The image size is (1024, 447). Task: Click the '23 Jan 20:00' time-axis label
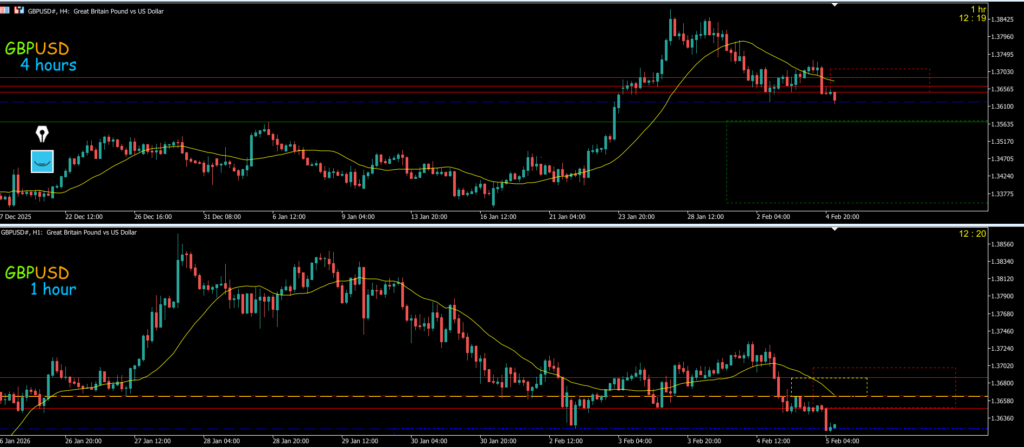(636, 215)
